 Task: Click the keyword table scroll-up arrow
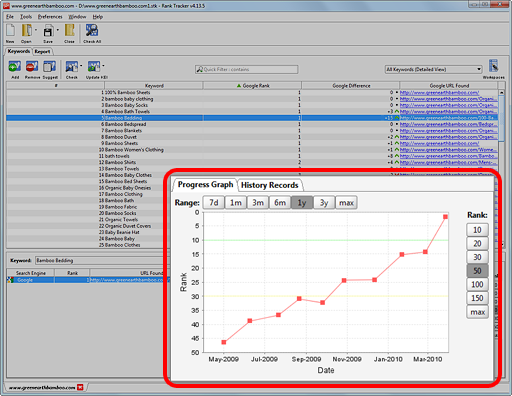[501, 92]
